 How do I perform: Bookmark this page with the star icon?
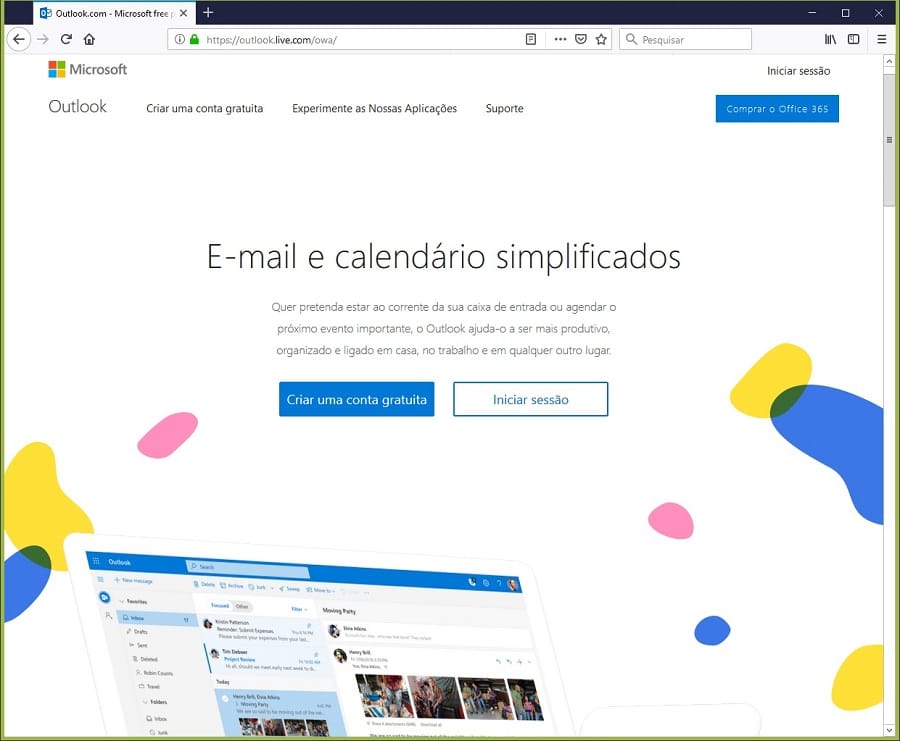pos(601,39)
